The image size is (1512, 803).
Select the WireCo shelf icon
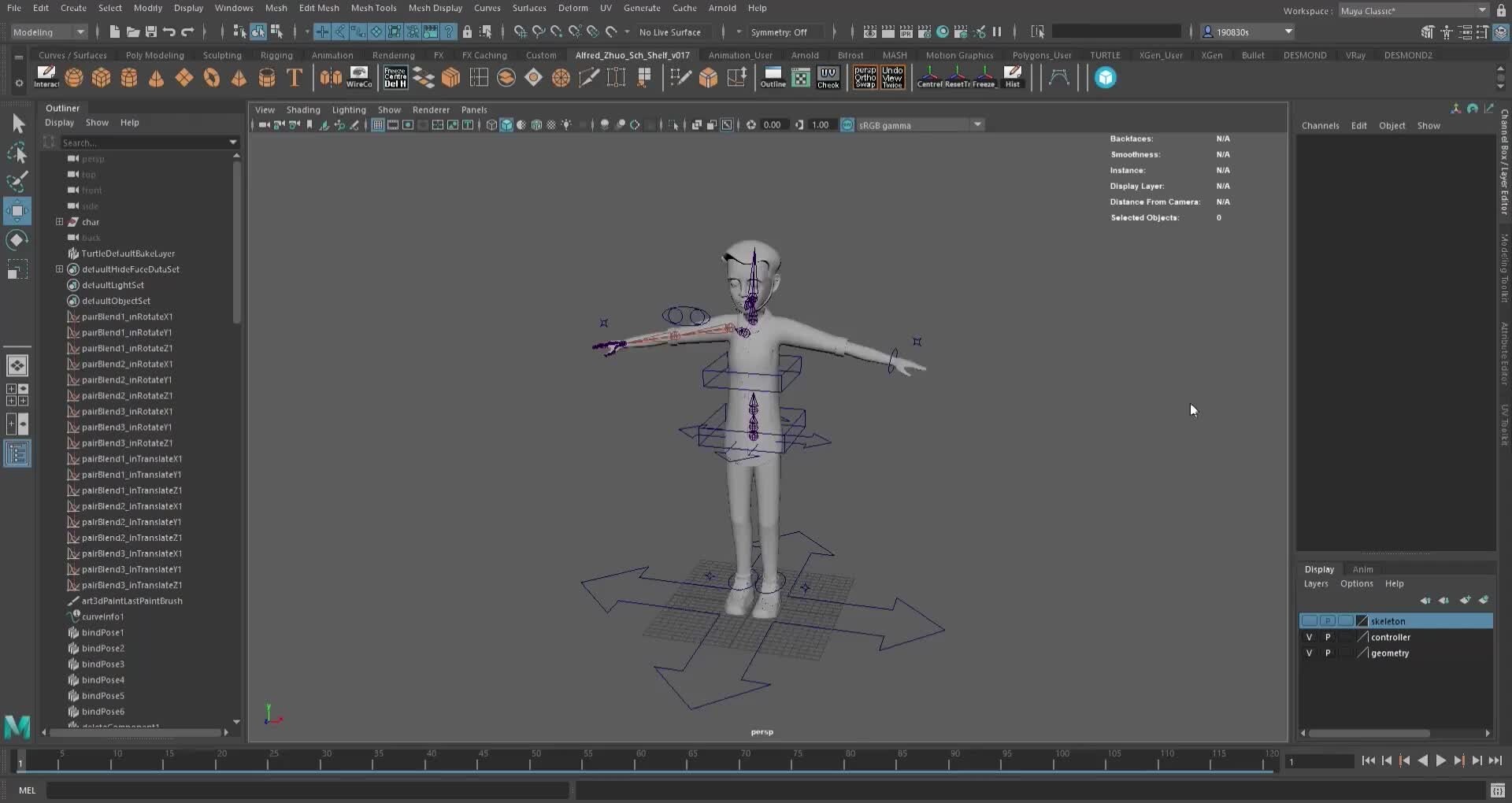tap(359, 77)
